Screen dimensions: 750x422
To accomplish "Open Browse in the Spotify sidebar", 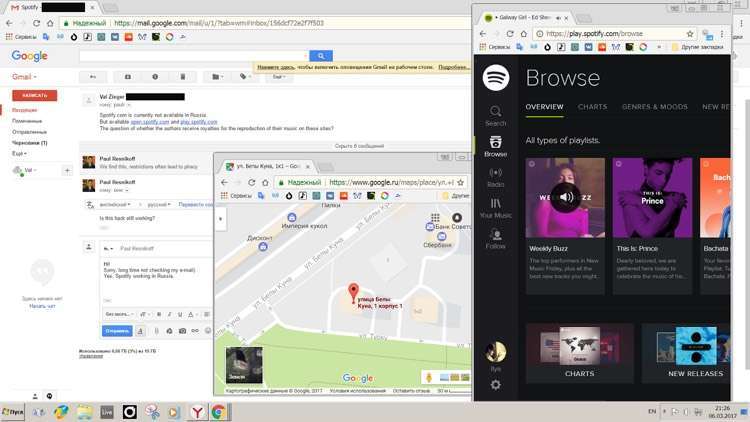I will pyautogui.click(x=496, y=146).
